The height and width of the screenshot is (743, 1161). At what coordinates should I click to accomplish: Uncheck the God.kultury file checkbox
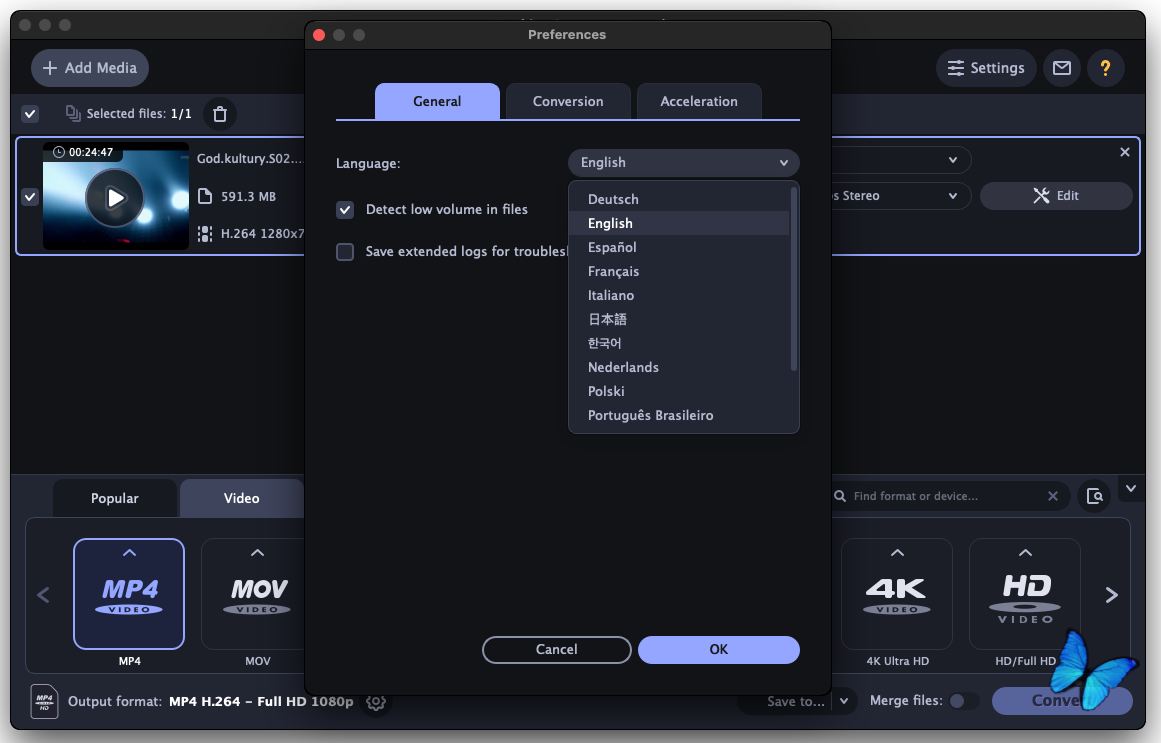tap(30, 197)
